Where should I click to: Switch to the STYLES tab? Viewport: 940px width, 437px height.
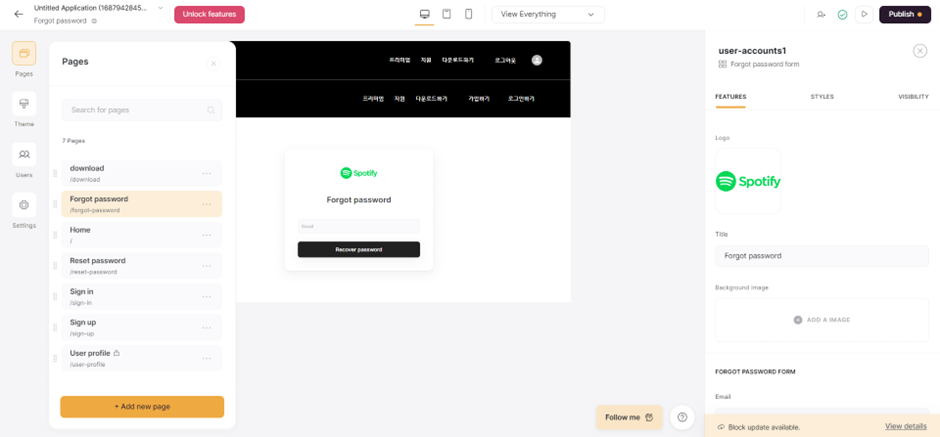point(822,97)
